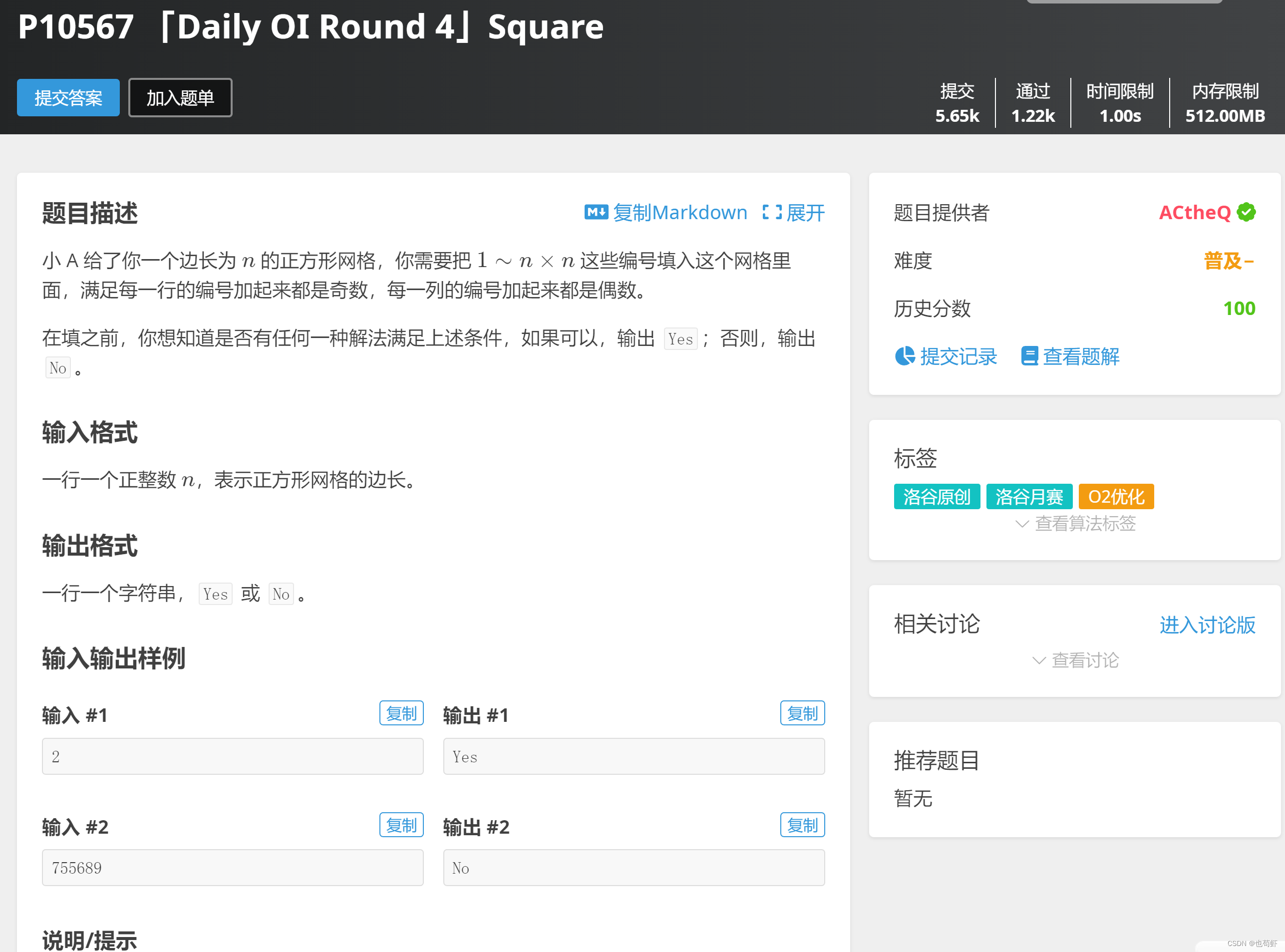
Task: Select the 洛谷月赛 tag
Action: [x=1029, y=497]
